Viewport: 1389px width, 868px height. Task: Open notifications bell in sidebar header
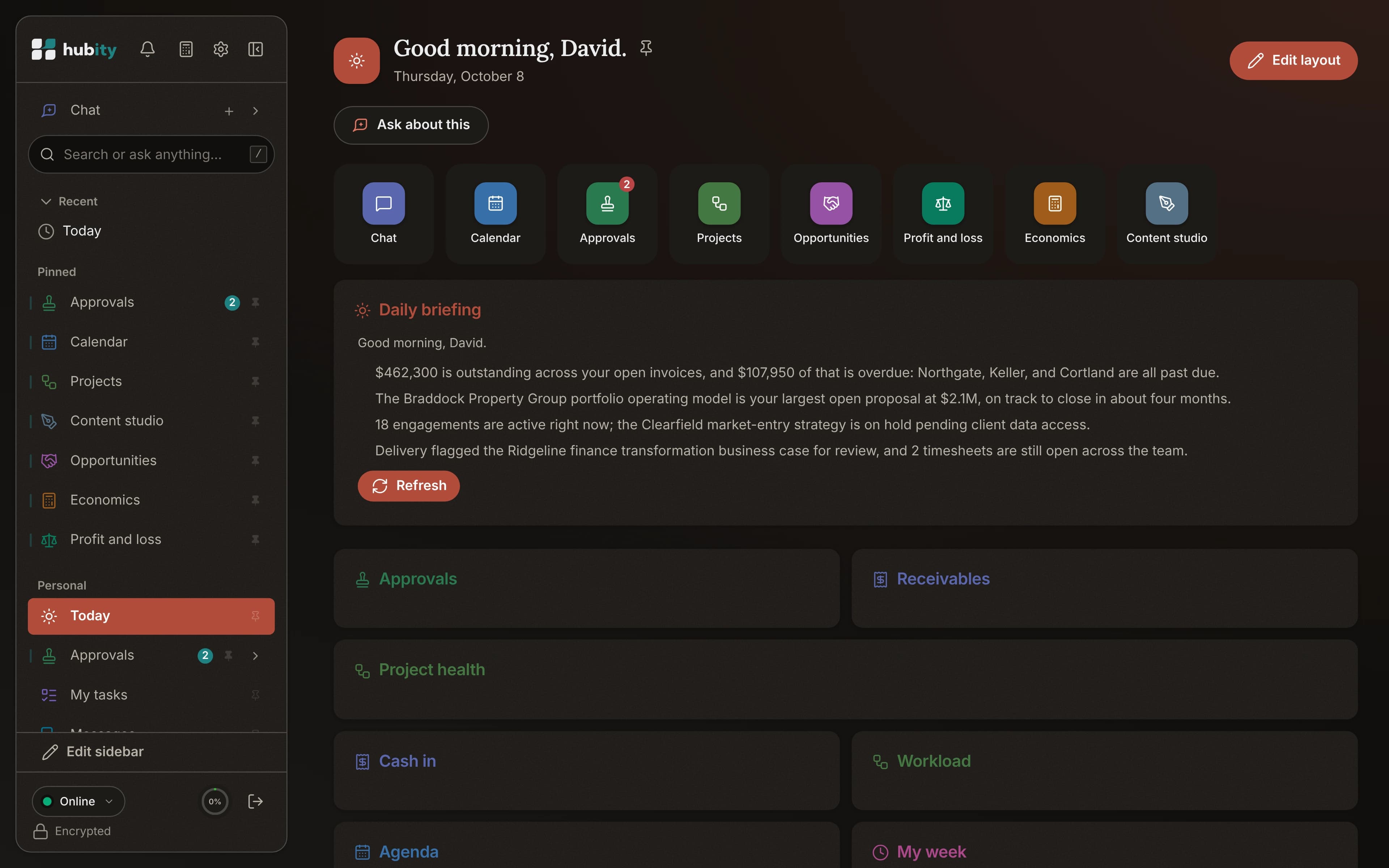point(148,50)
